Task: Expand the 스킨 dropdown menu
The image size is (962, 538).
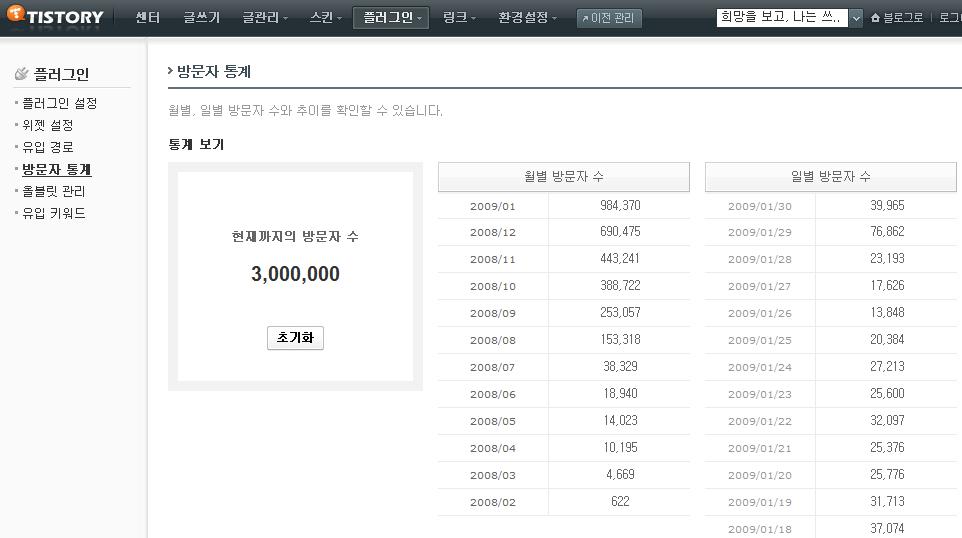Action: [325, 17]
